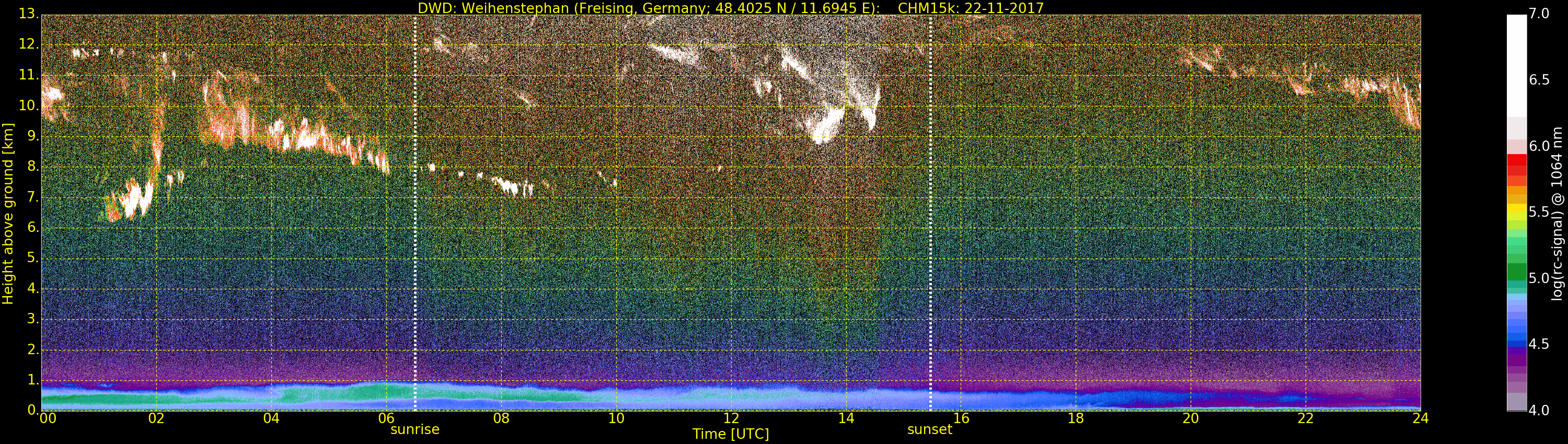Click the white segment of the colorbar

(1516, 66)
